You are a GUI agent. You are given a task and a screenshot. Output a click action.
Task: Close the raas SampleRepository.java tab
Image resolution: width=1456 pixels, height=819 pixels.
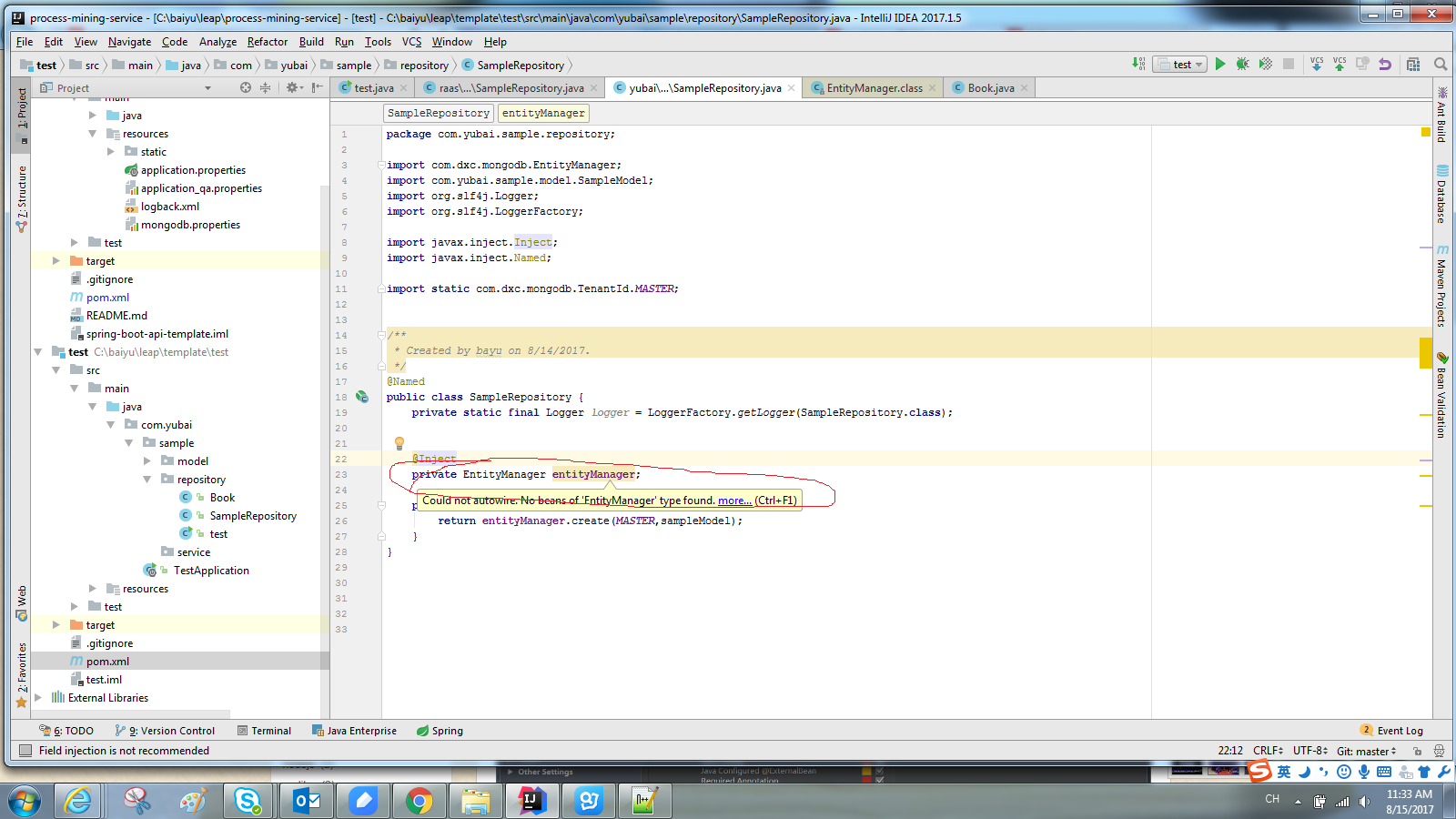[x=593, y=88]
